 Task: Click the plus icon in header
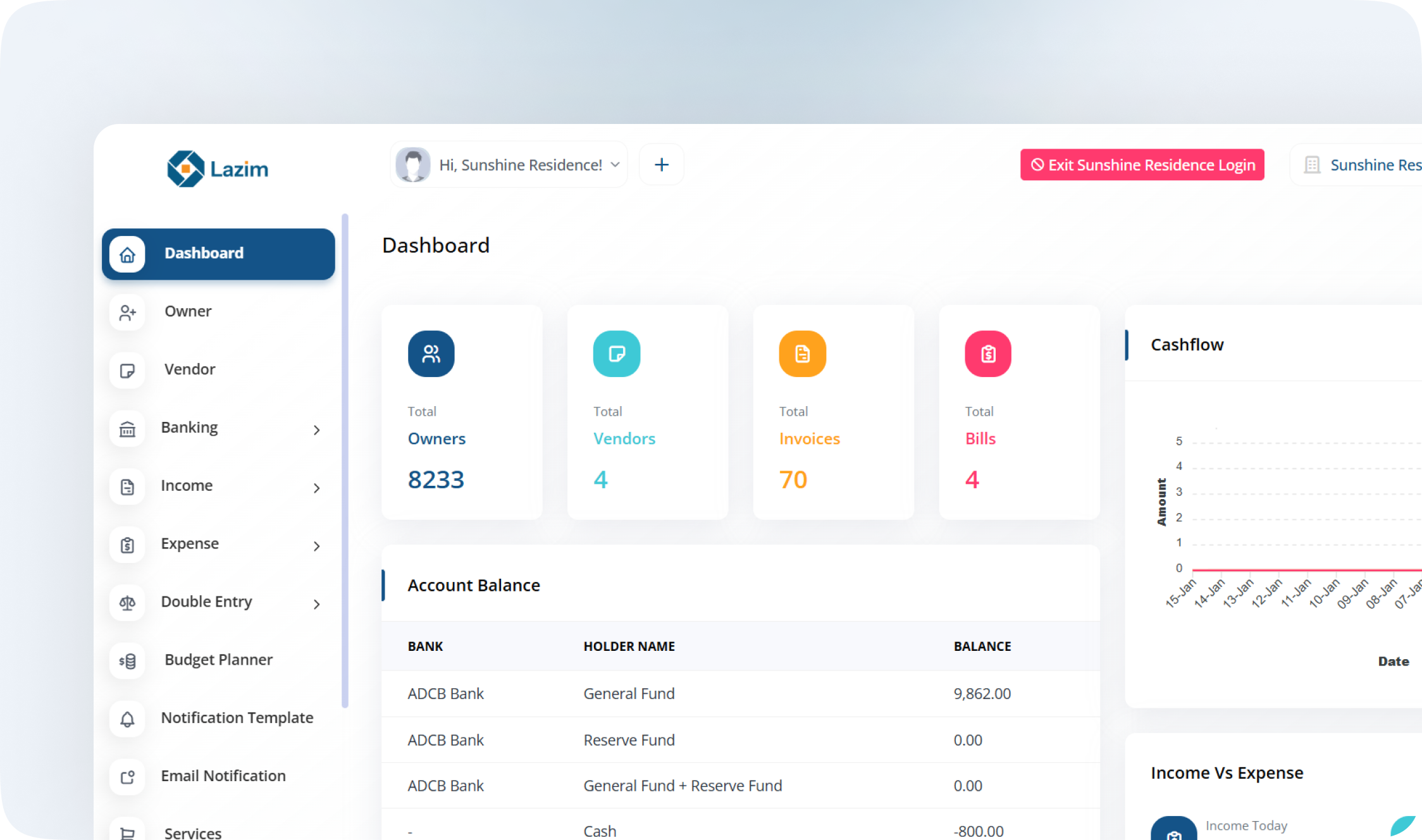click(x=661, y=165)
